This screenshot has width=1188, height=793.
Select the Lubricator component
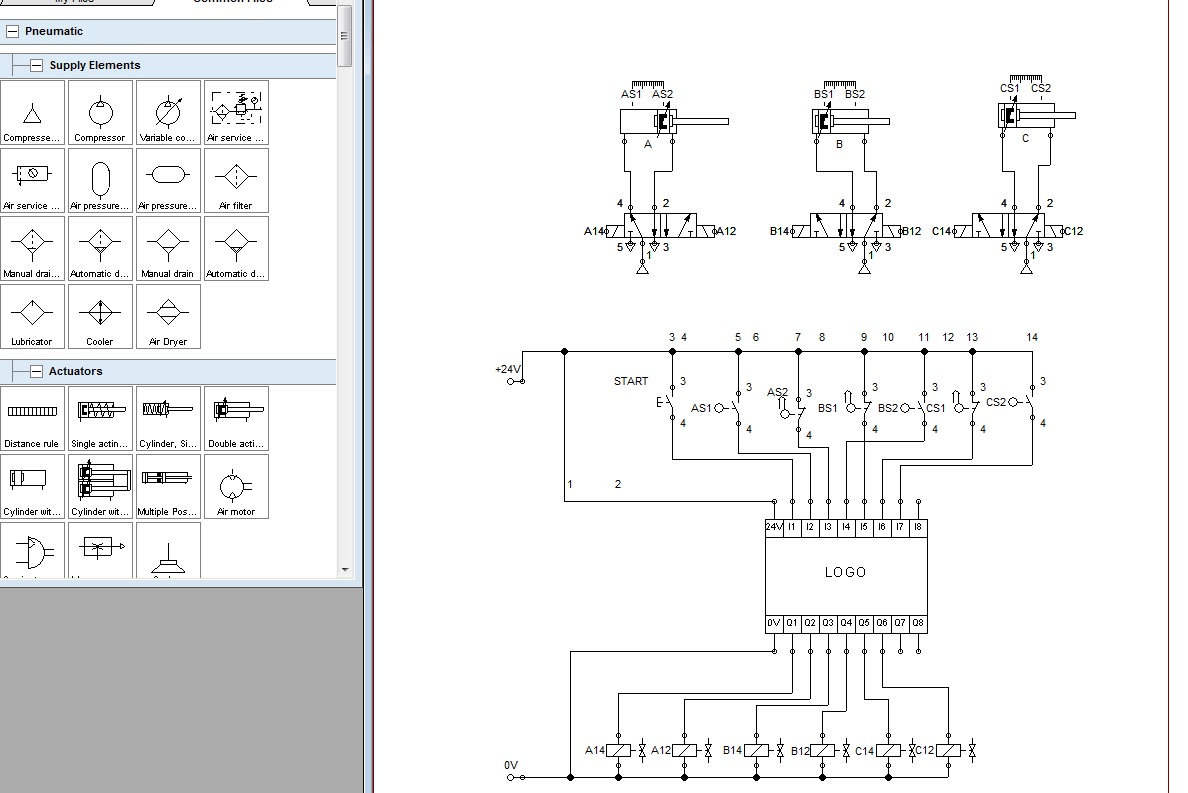click(x=32, y=317)
